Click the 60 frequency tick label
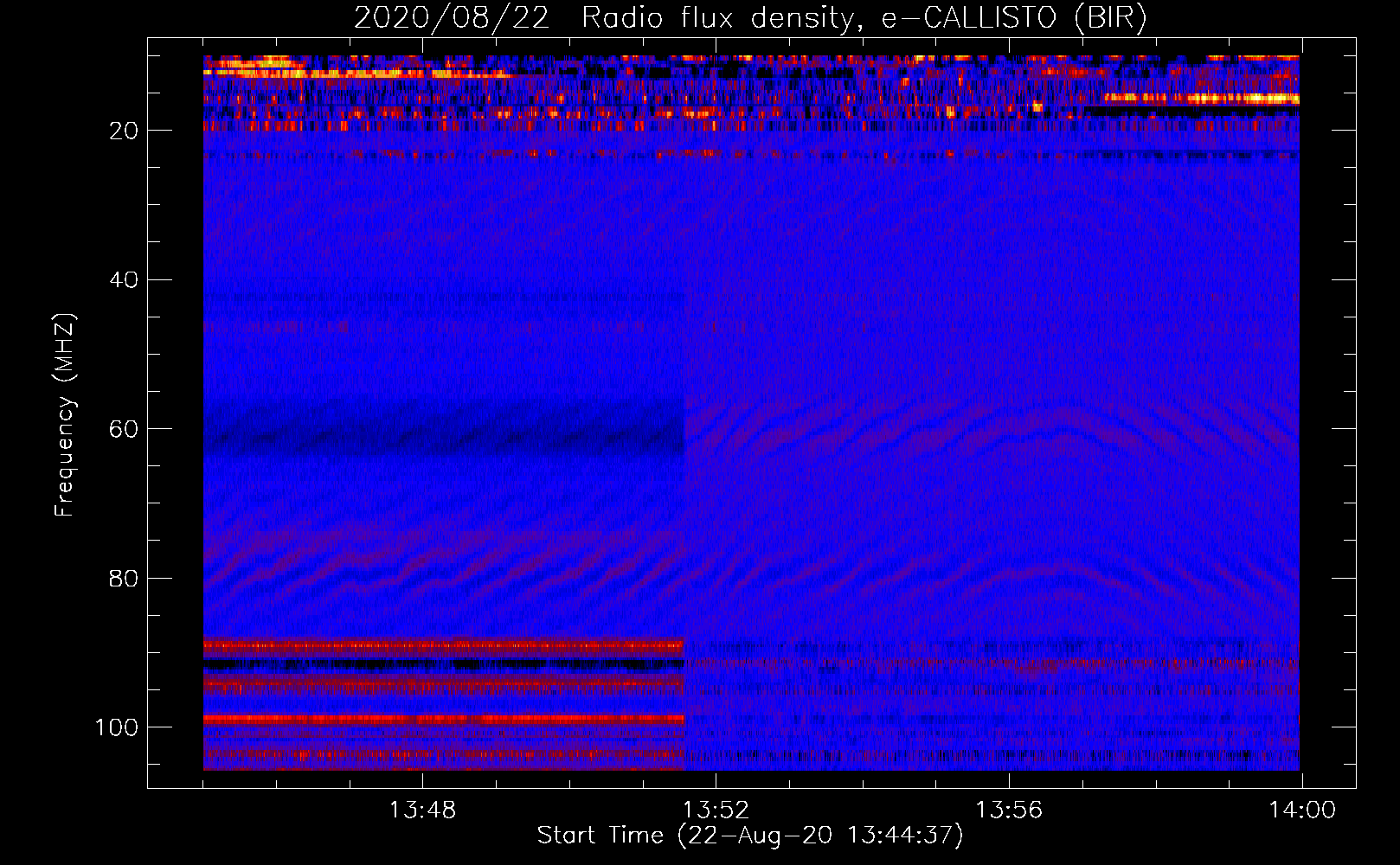1400x865 pixels. click(124, 429)
